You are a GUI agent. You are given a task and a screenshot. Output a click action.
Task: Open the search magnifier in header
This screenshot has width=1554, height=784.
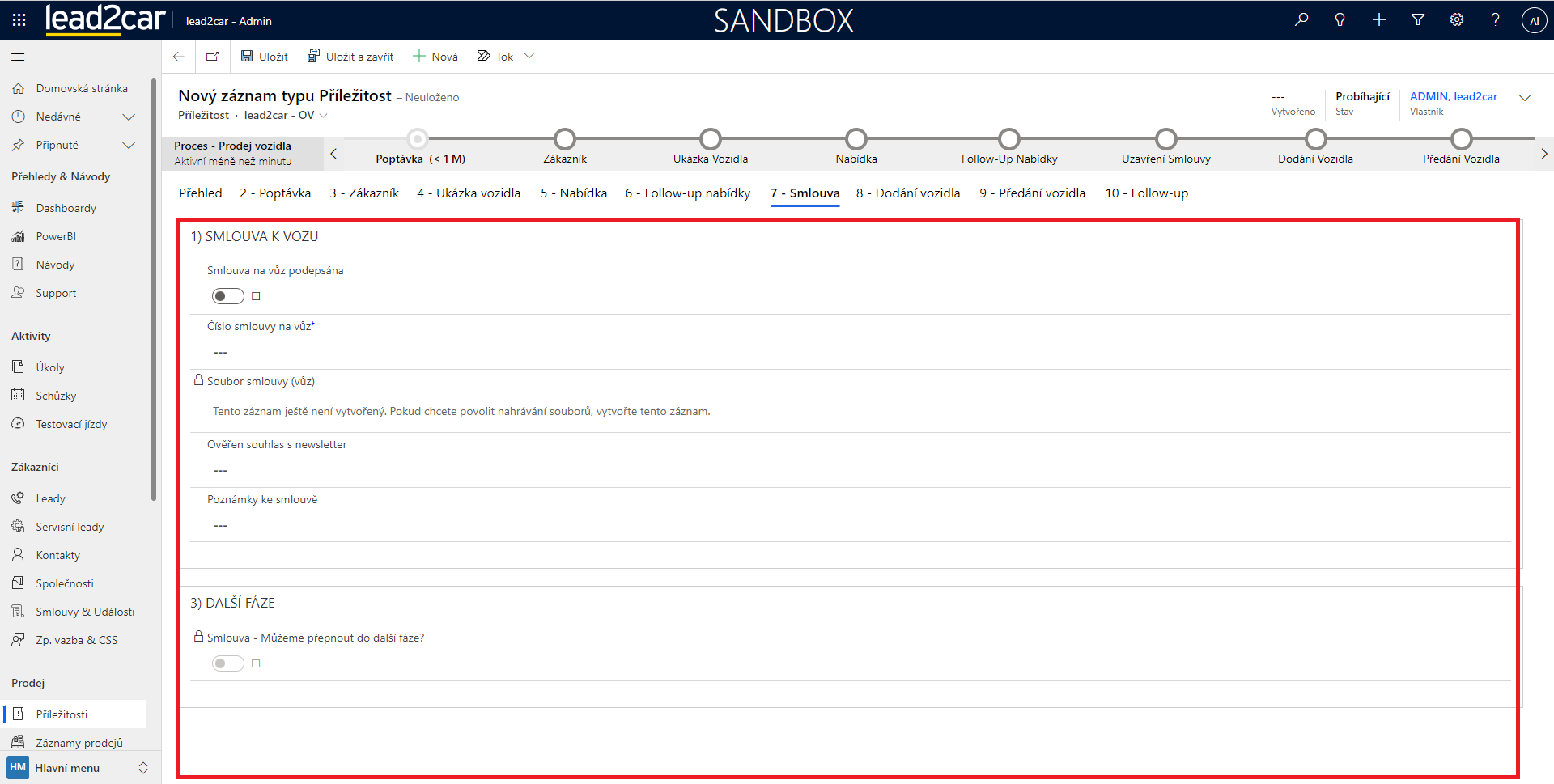coord(1301,19)
